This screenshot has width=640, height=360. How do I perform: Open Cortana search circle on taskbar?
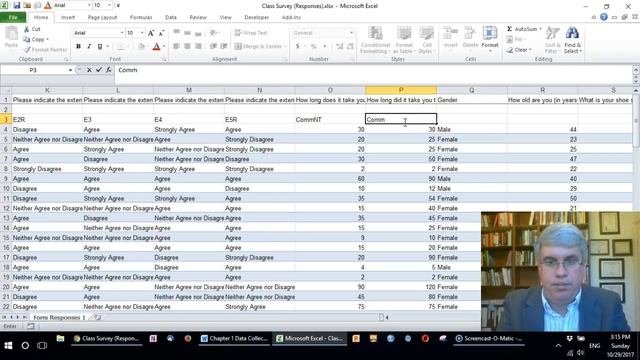[x=25, y=345]
